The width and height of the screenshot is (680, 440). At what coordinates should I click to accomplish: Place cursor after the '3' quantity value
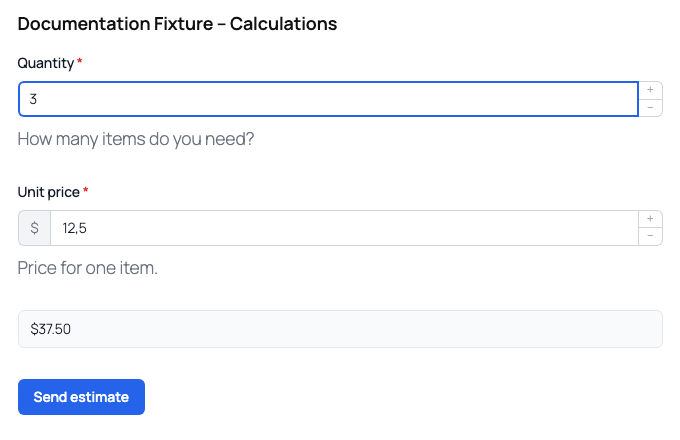(x=38, y=99)
